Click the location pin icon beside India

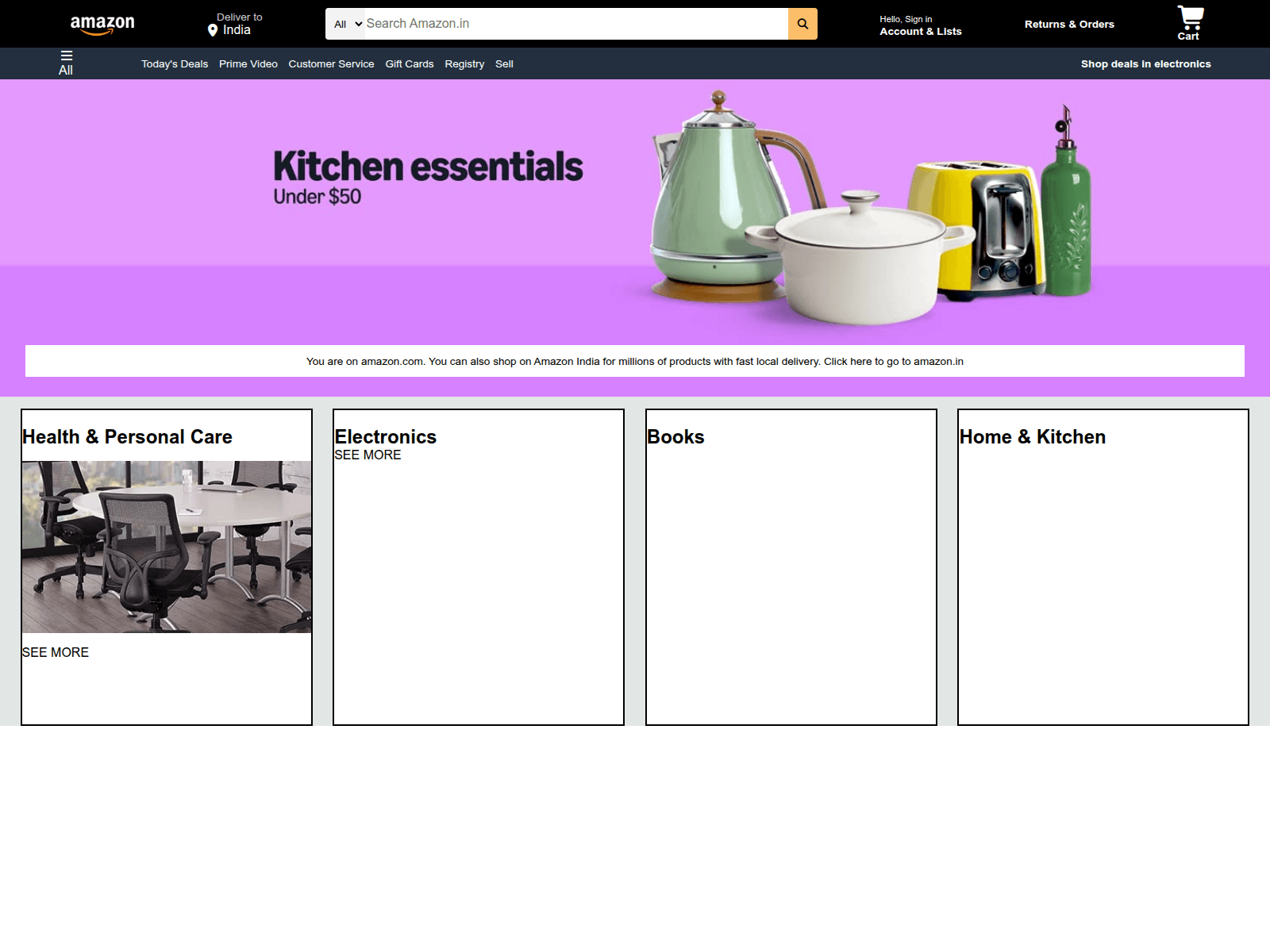213,30
